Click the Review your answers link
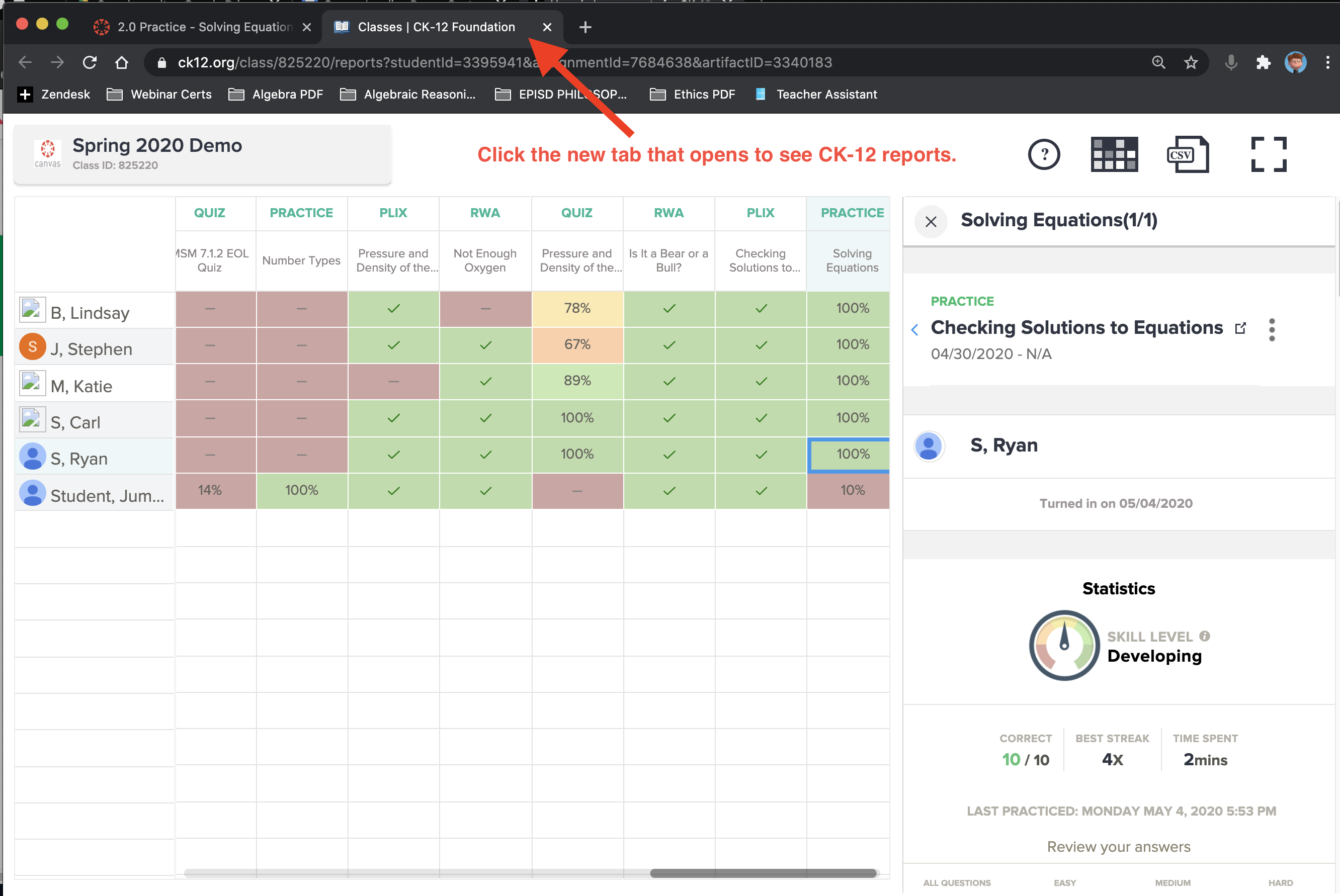The image size is (1340, 896). click(x=1118, y=846)
